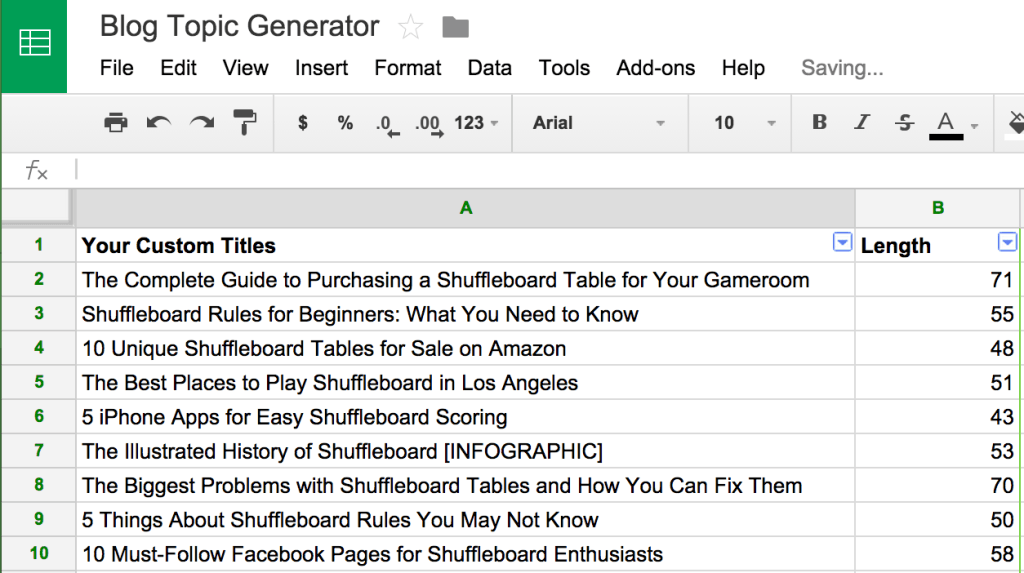The width and height of the screenshot is (1024, 573).
Task: Click the 'Your Custom Titles' header cell
Action: click(465, 245)
